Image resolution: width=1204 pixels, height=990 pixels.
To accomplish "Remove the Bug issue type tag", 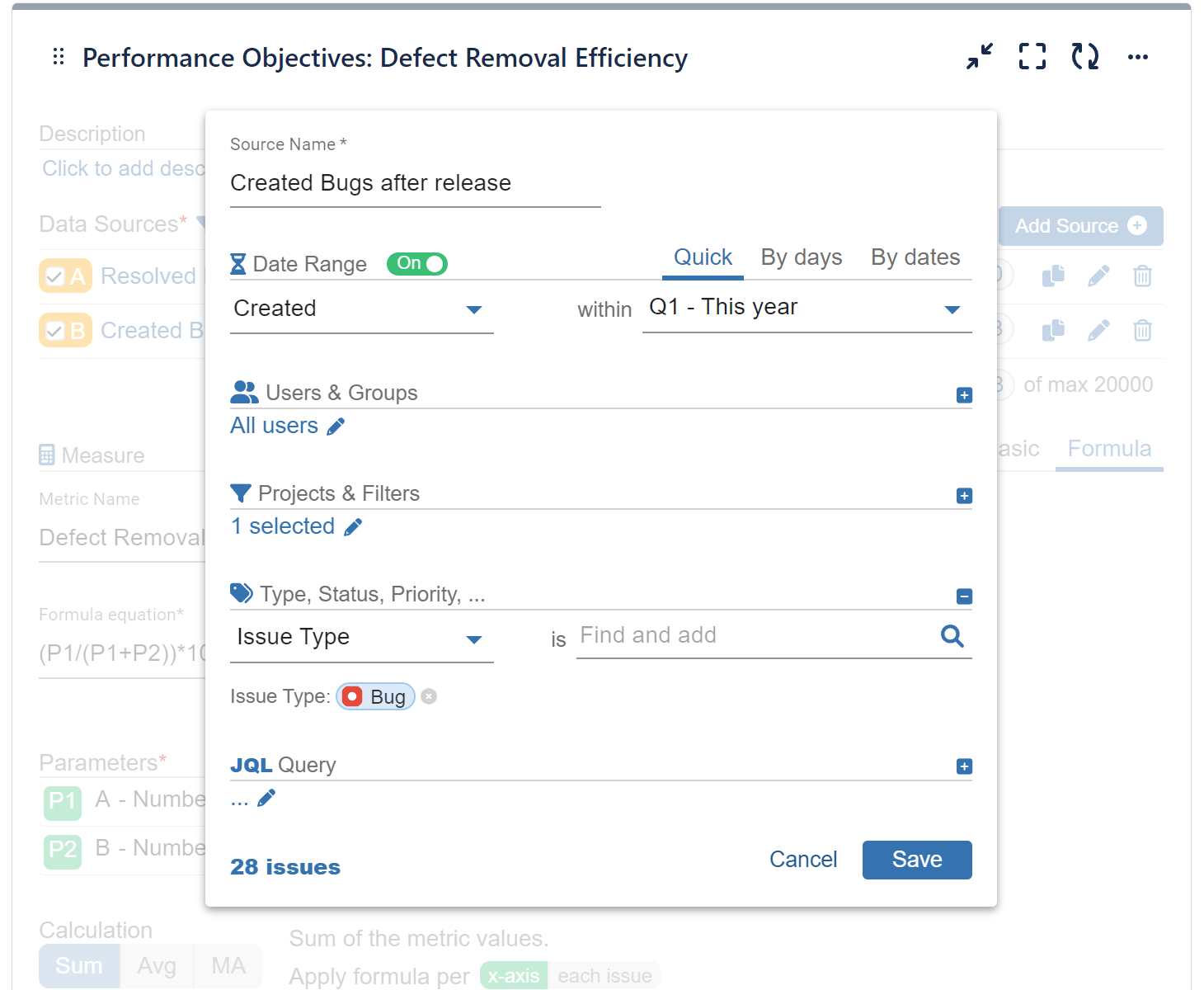I will [429, 696].
